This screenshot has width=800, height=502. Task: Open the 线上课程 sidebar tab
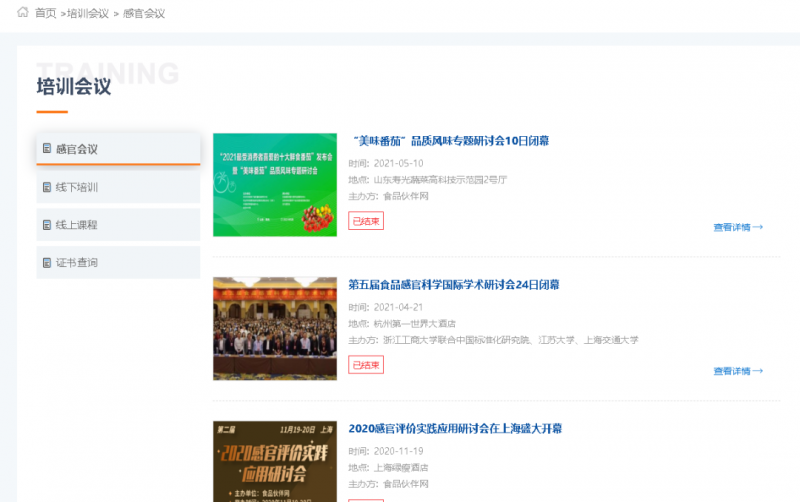[118, 225]
